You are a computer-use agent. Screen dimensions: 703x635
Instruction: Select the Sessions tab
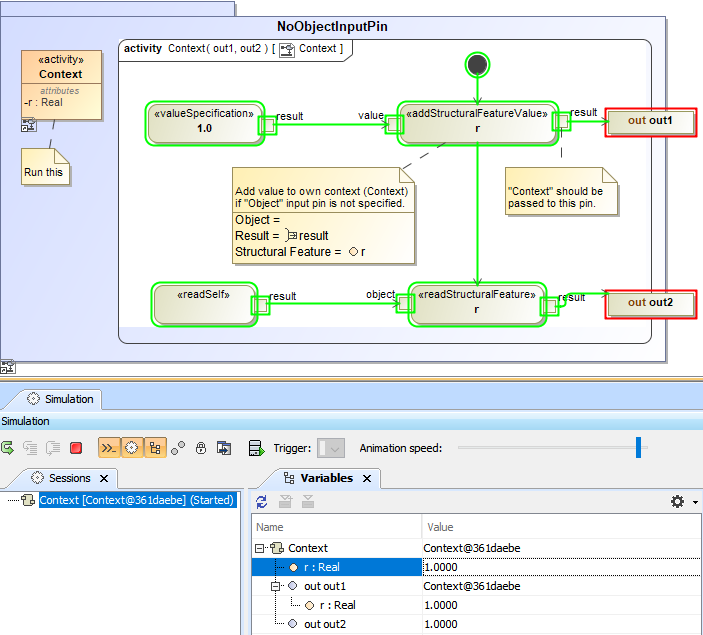[x=69, y=478]
